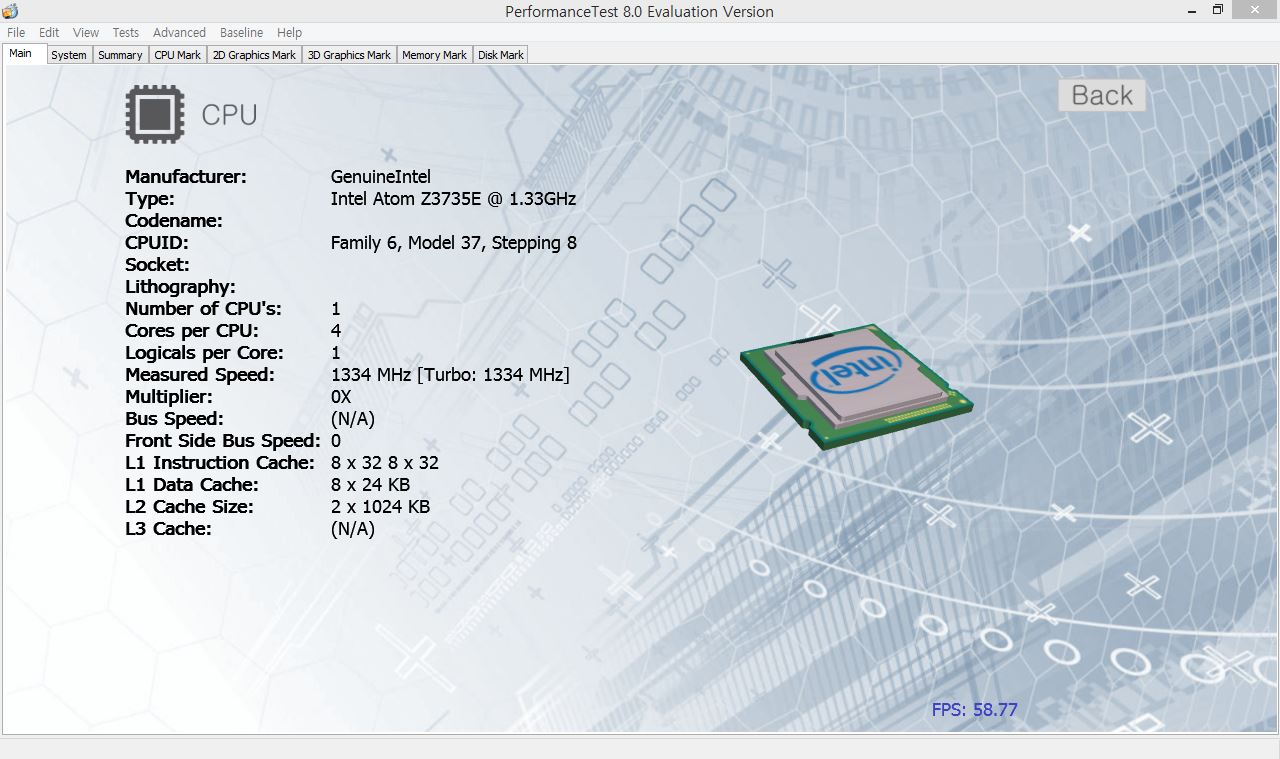Click the FPS: 58.77 readout
The height and width of the screenshot is (759, 1280).
click(974, 710)
